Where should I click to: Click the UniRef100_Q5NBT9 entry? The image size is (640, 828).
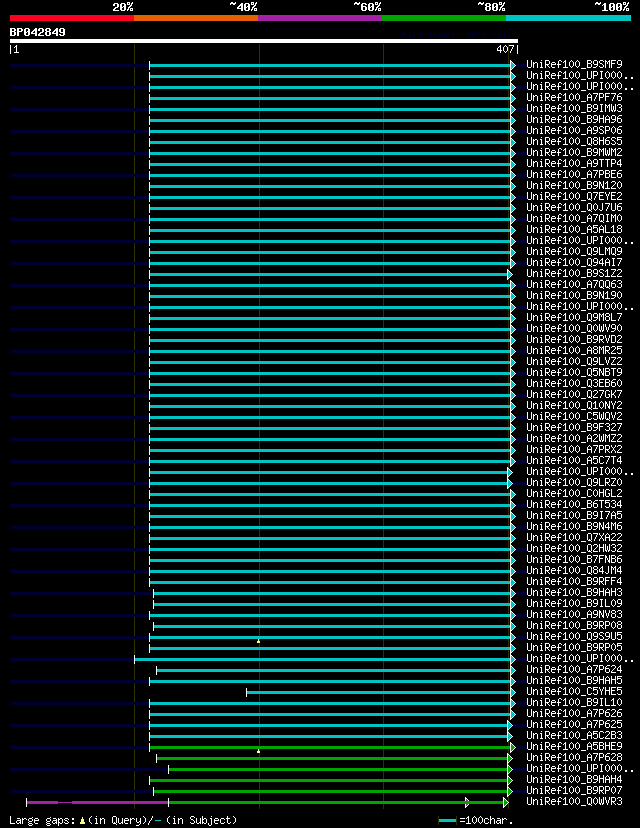[x=574, y=373]
